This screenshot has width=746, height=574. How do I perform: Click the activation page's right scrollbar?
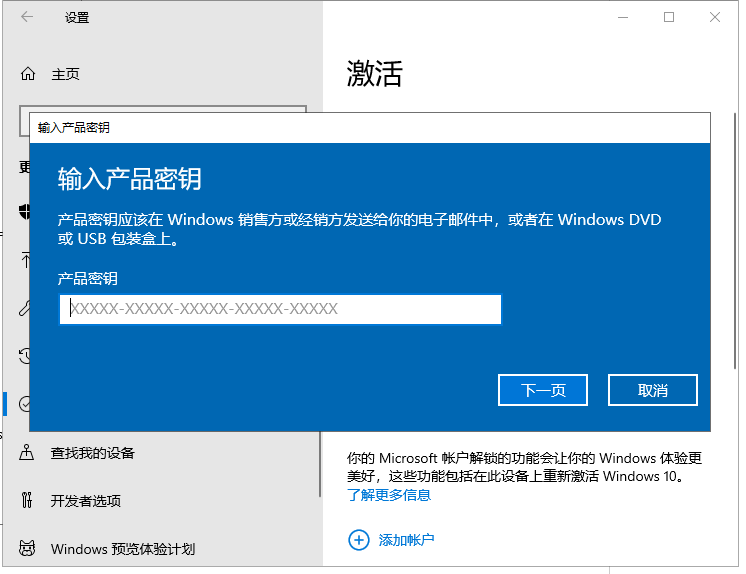pyautogui.click(x=736, y=200)
